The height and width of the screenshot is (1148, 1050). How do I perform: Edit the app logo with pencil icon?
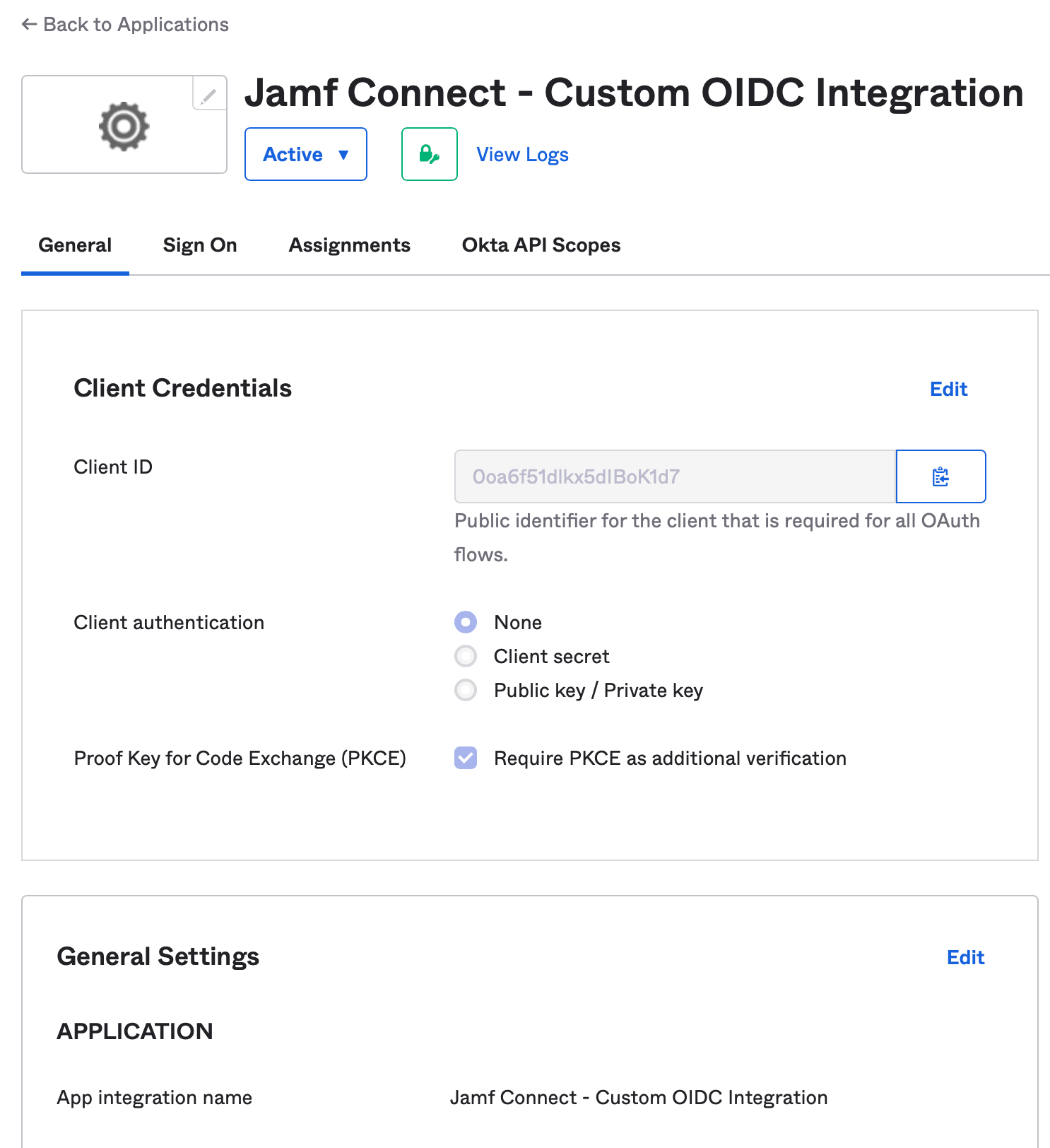(209, 94)
